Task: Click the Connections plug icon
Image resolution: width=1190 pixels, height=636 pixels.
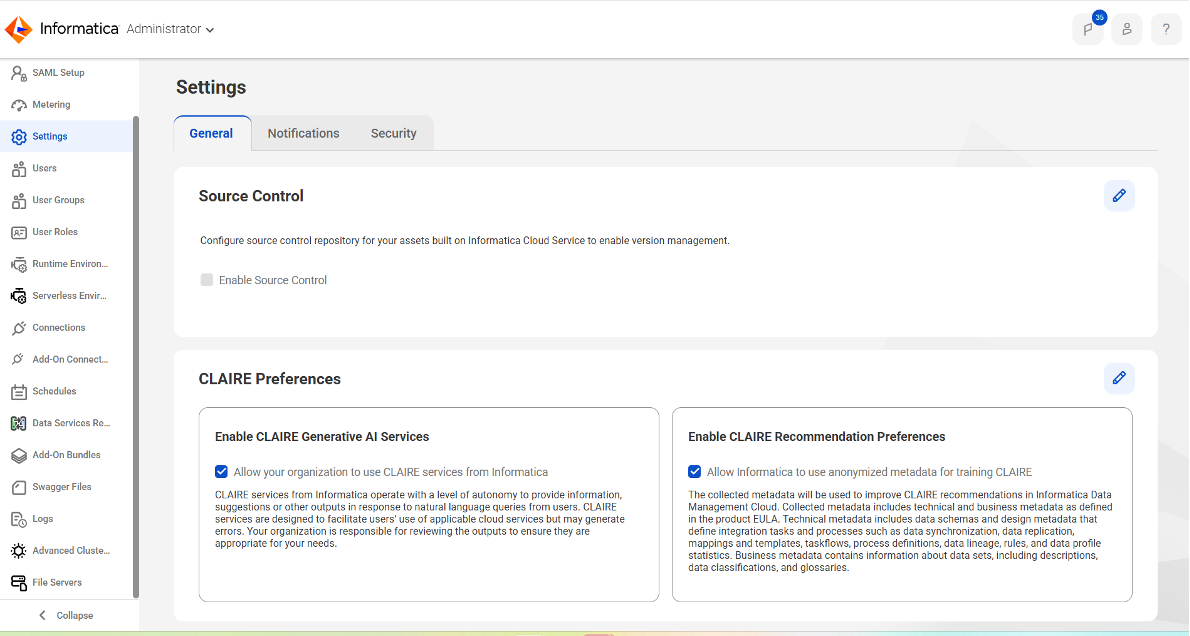Action: (18, 328)
